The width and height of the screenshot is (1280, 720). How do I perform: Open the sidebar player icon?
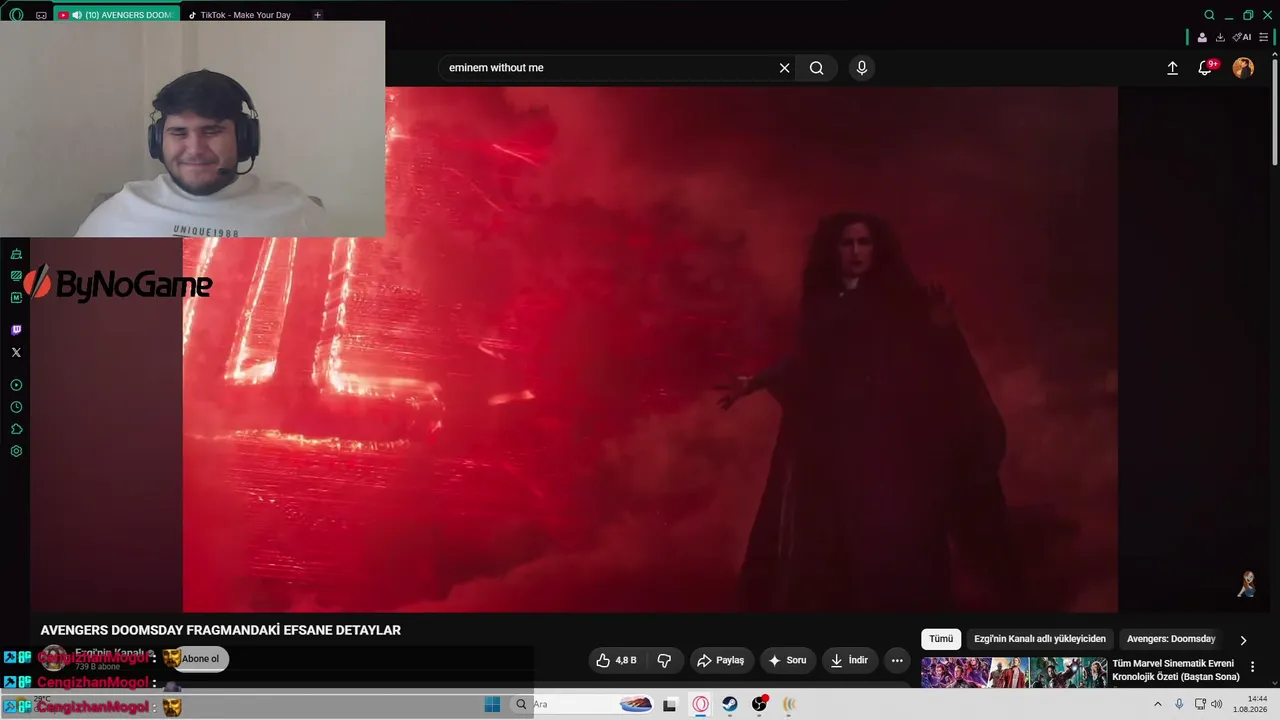pyautogui.click(x=16, y=385)
